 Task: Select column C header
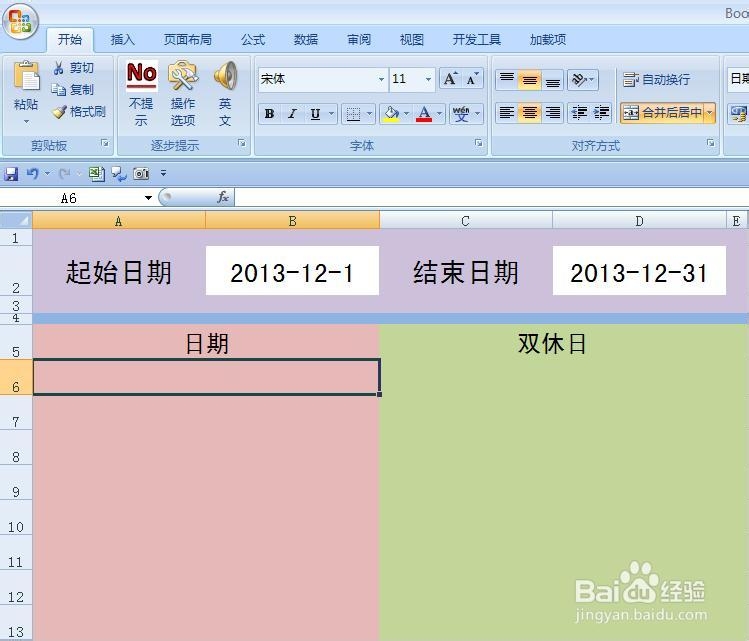pos(466,221)
